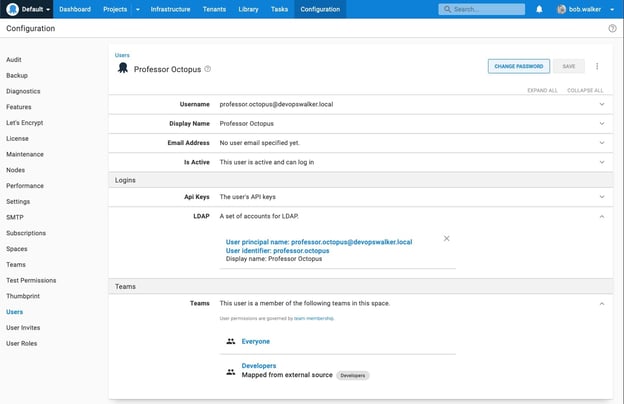Click the Developers team people icon

pyautogui.click(x=231, y=371)
